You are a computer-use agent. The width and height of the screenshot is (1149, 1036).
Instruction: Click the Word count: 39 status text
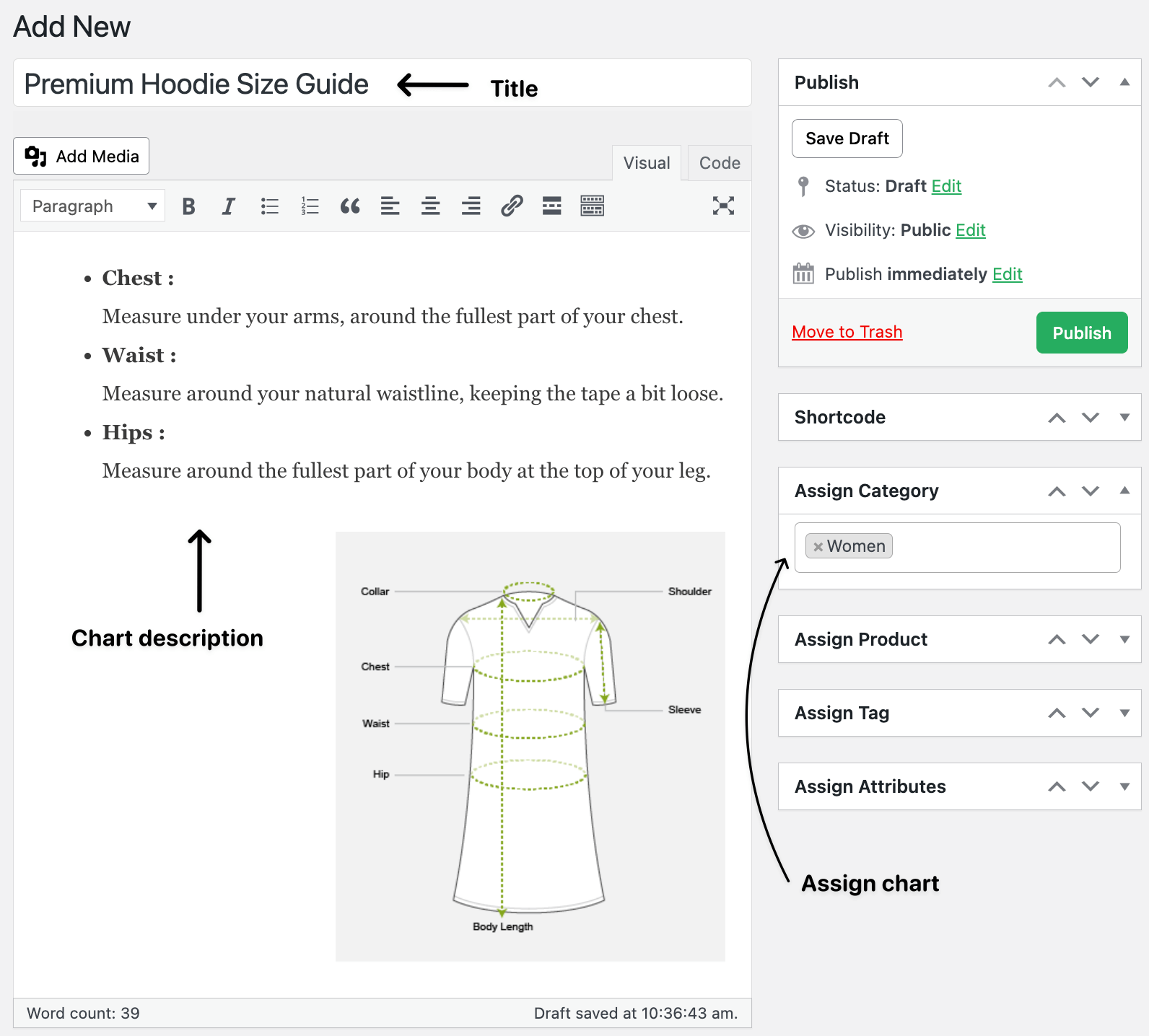point(83,1013)
